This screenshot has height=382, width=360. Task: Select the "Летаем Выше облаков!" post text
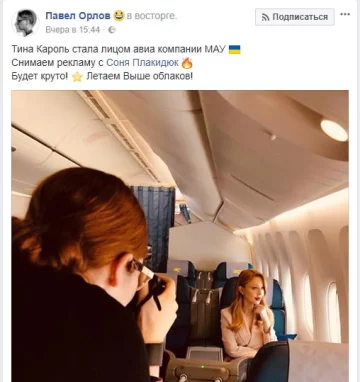click(139, 76)
